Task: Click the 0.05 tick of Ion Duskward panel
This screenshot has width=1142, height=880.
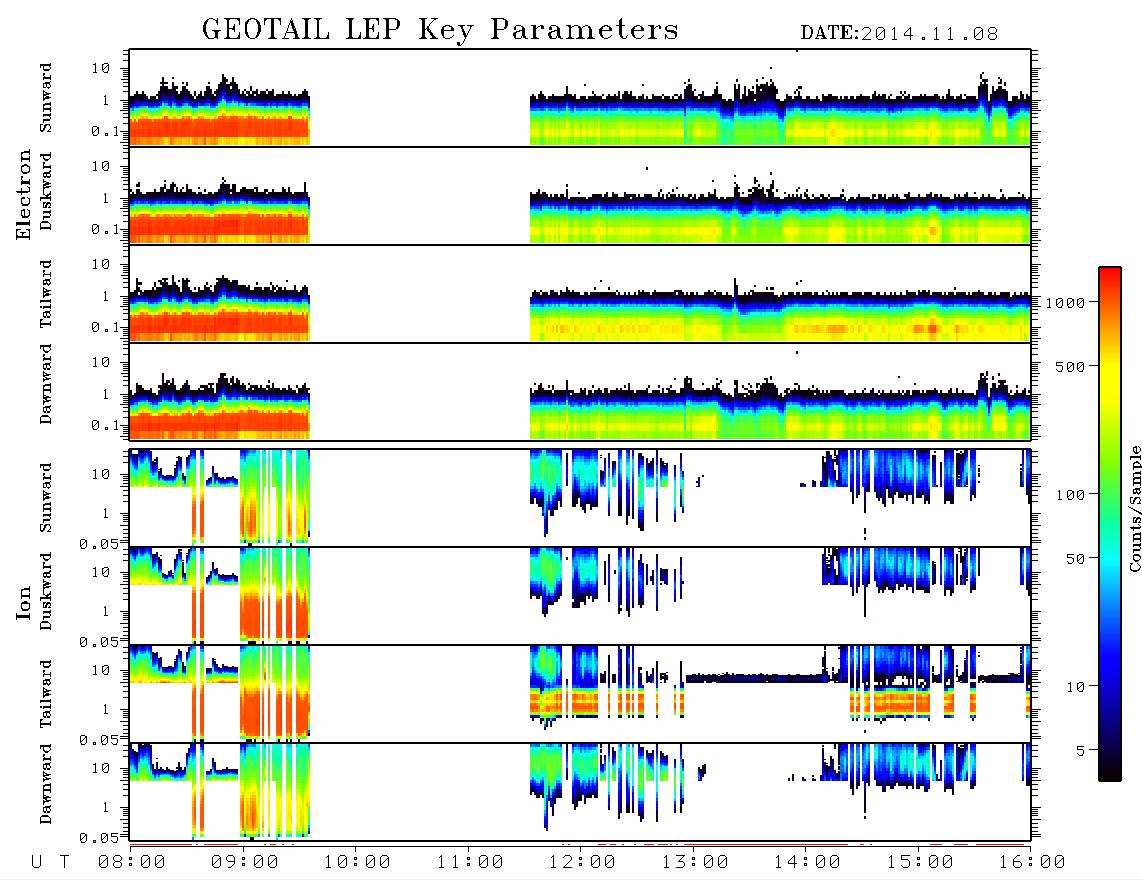Action: pyautogui.click(x=98, y=642)
